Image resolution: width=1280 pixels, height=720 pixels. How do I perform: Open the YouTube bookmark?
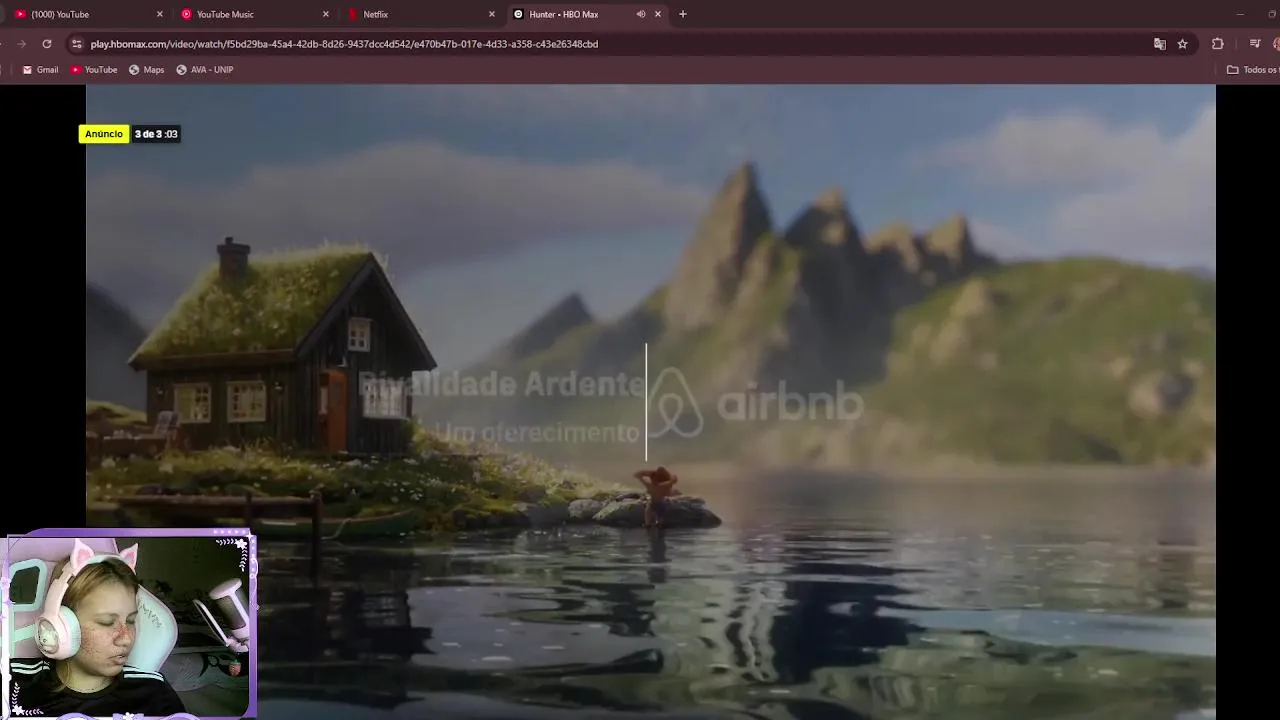93,70
